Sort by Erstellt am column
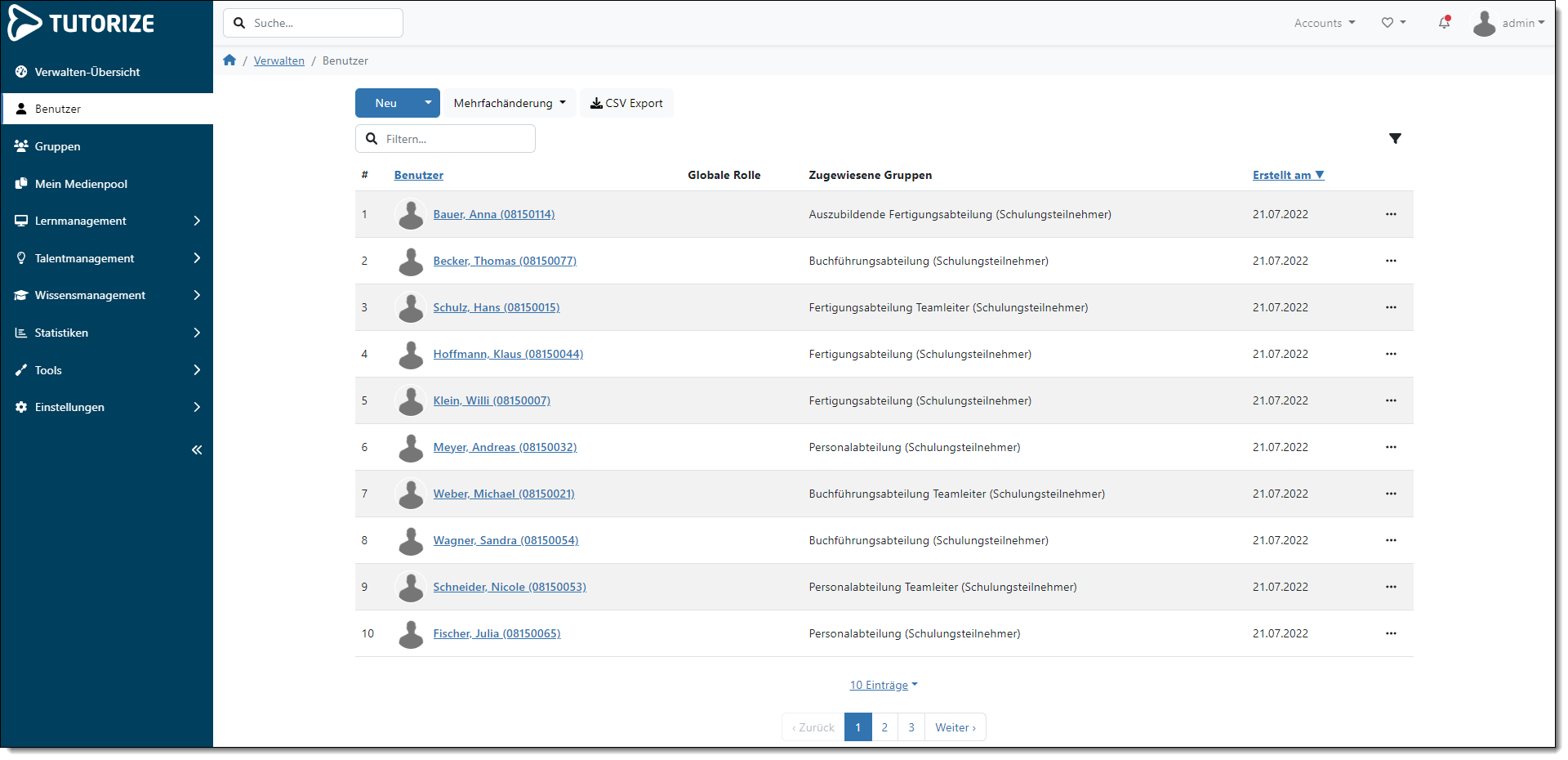 click(x=1288, y=174)
